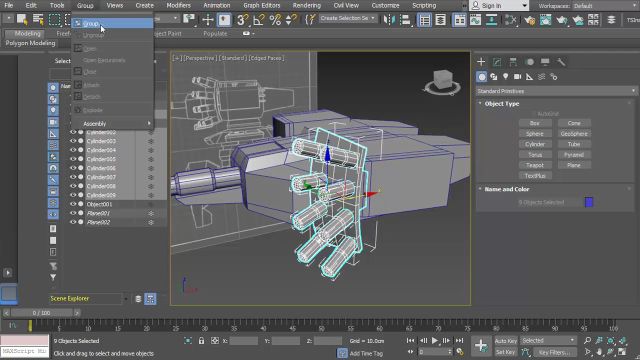Click the Align tool icon
Screen dimensions: 640x360
[405, 19]
